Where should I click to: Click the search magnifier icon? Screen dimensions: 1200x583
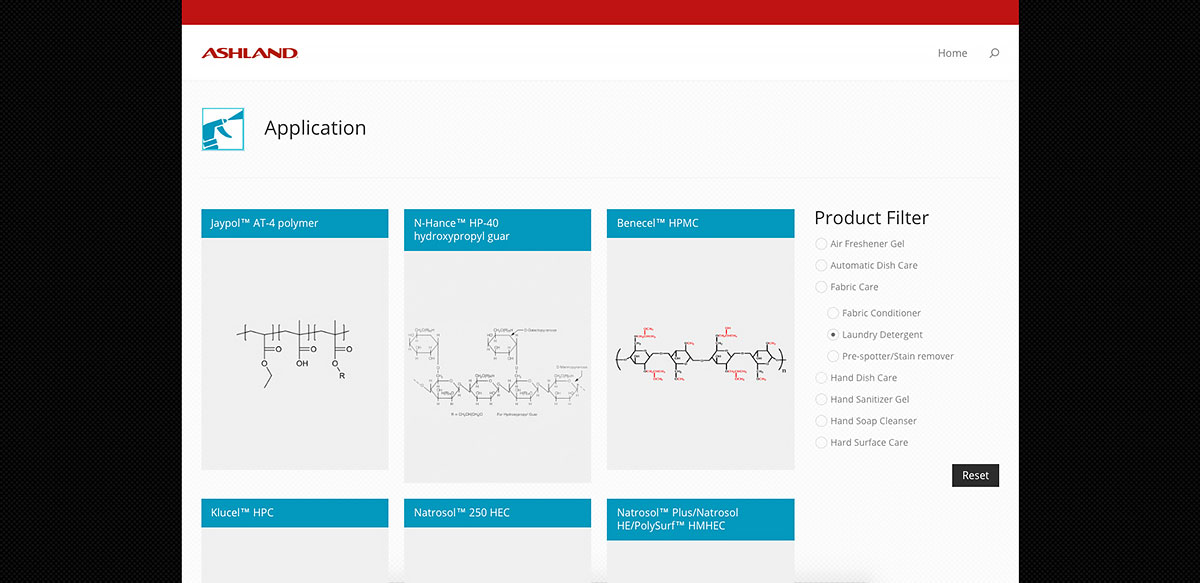pos(994,53)
